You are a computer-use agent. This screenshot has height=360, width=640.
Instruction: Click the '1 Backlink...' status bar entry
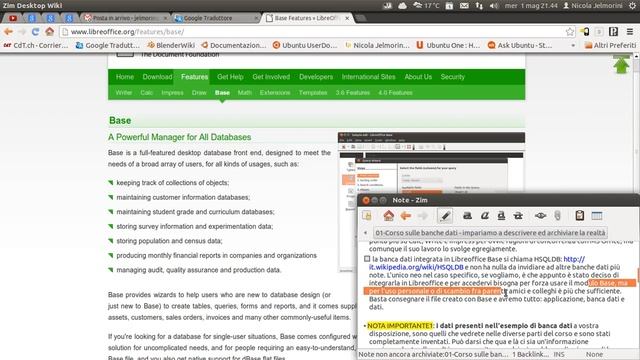(530, 354)
